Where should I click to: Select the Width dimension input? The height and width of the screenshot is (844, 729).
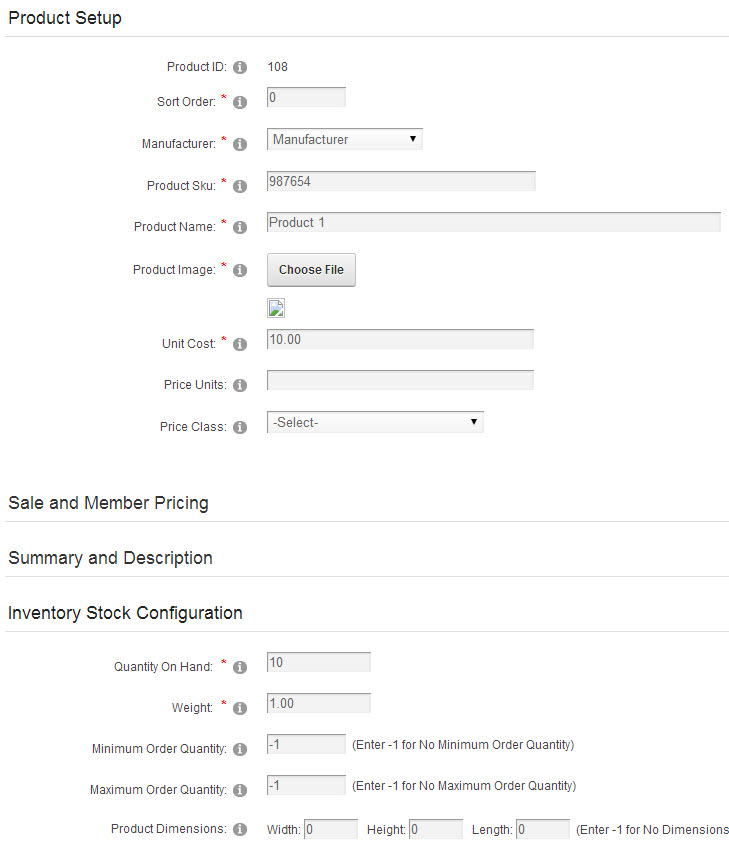coord(331,829)
